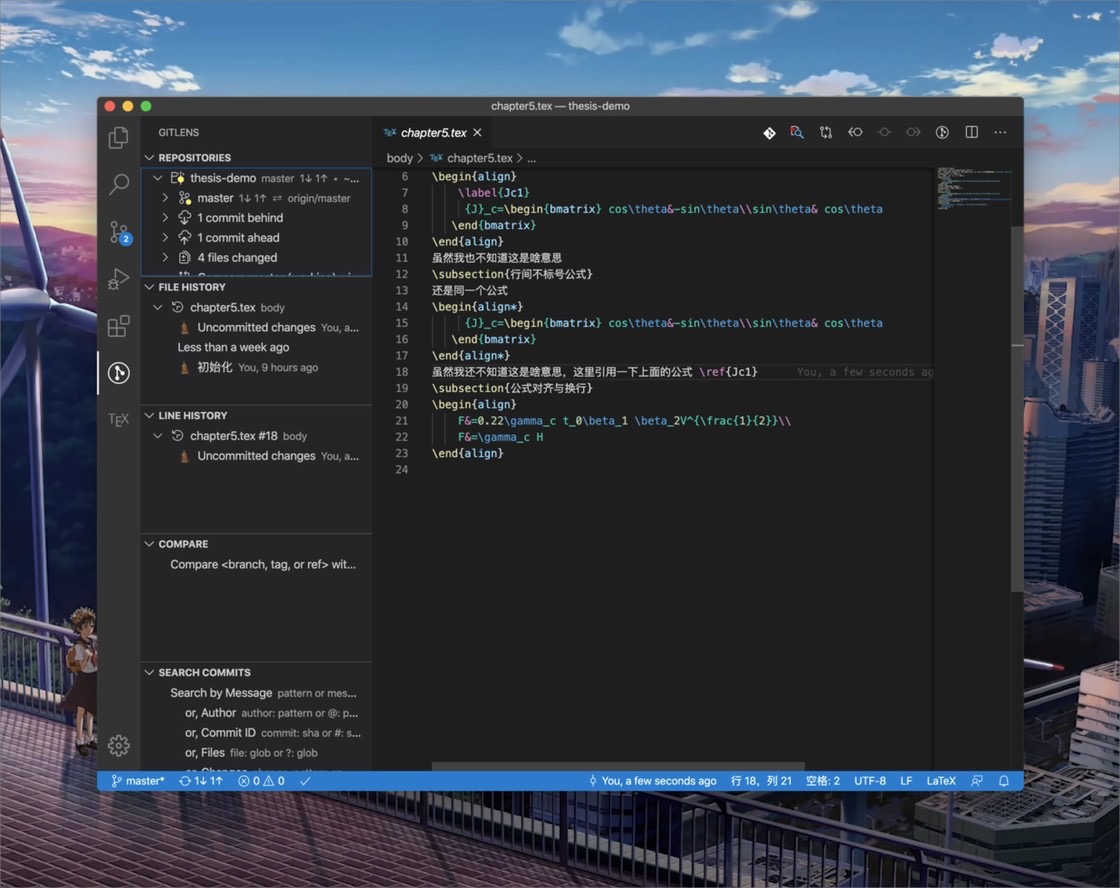Collapse the FILE HISTORY section
This screenshot has width=1120, height=888.
(x=149, y=287)
